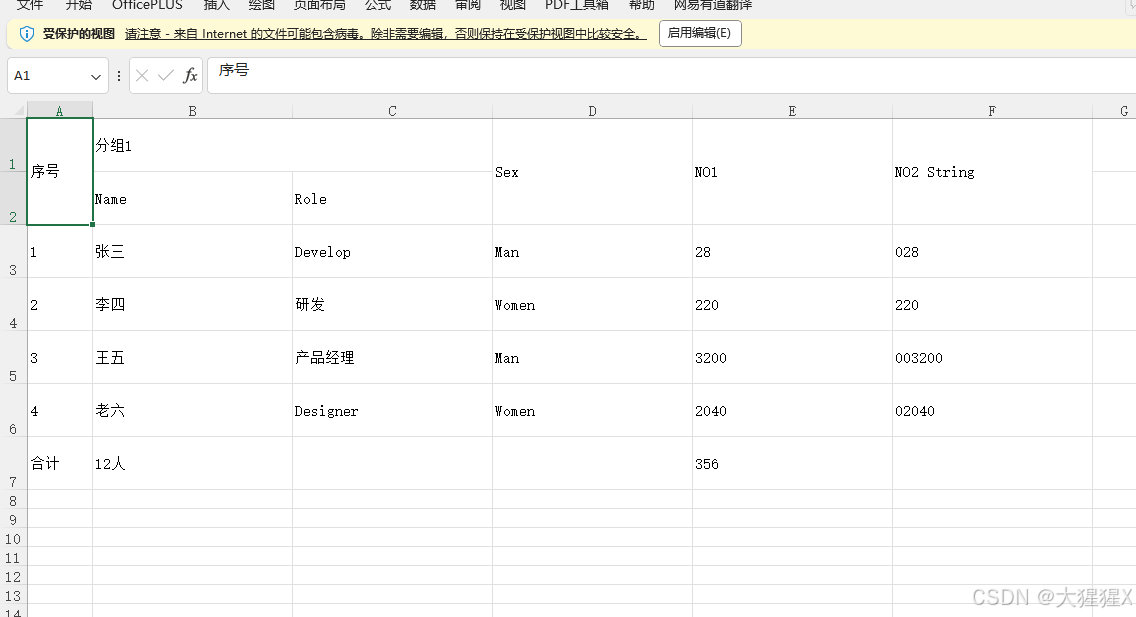Open the 页面布局 (Page Layout) tab

coord(320,5)
